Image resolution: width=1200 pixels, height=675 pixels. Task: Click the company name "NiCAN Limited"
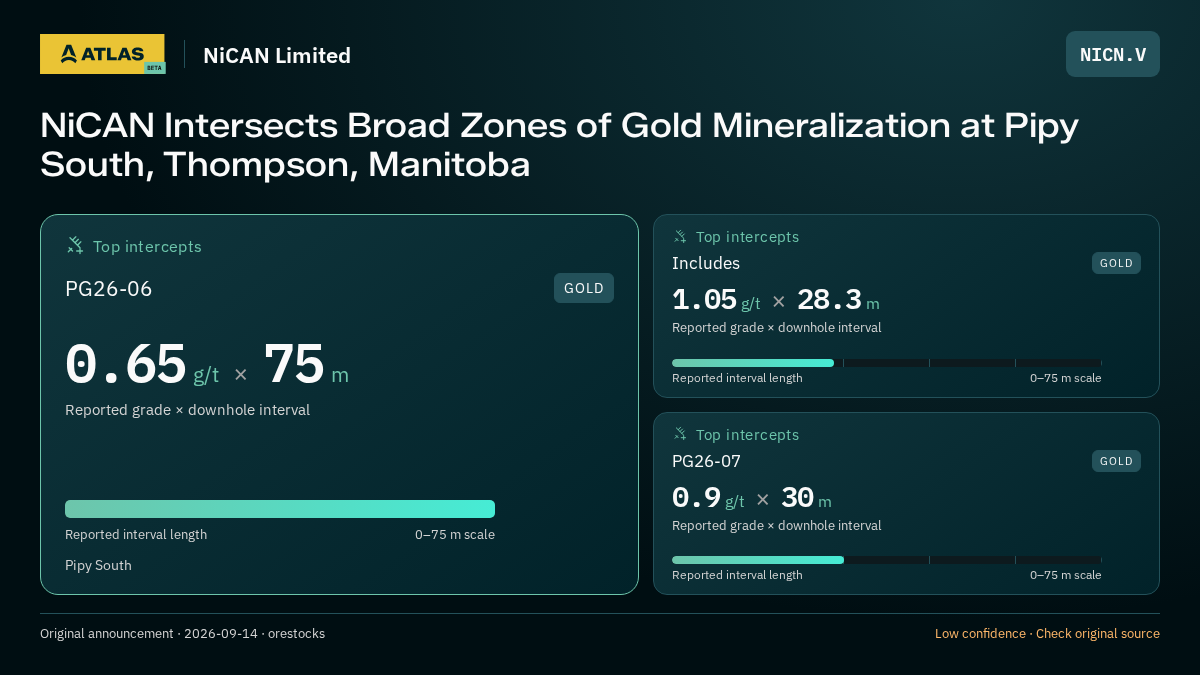pyautogui.click(x=277, y=56)
